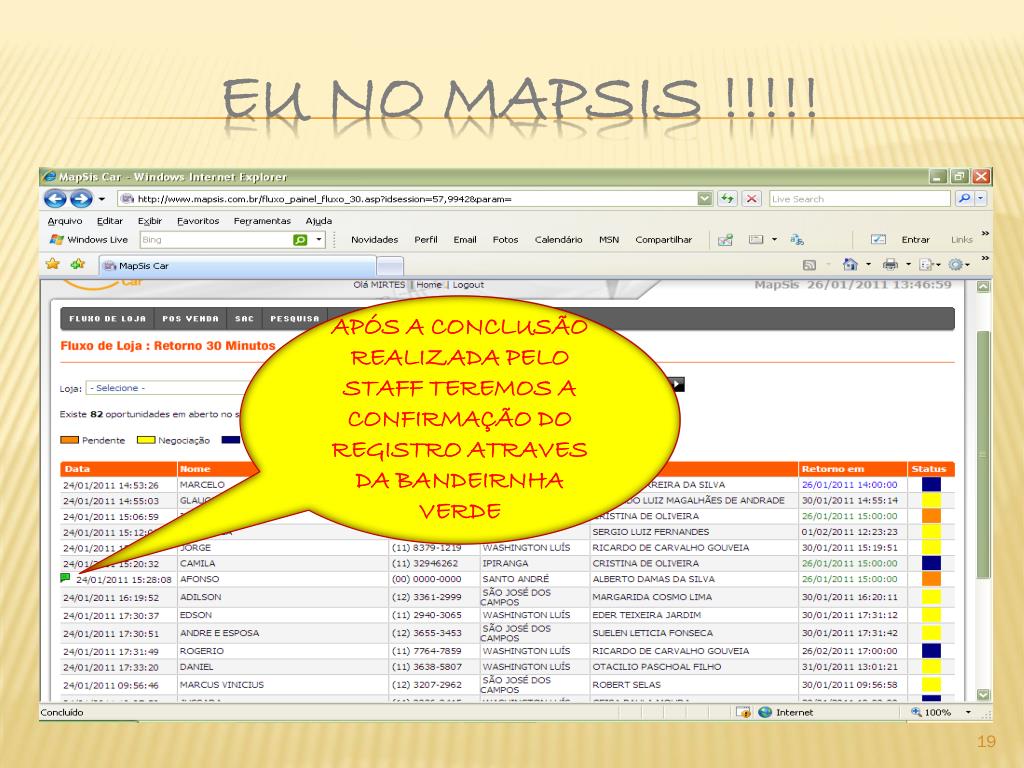1024x768 pixels.
Task: Click the Home link in the MapSis page header
Action: (x=429, y=285)
